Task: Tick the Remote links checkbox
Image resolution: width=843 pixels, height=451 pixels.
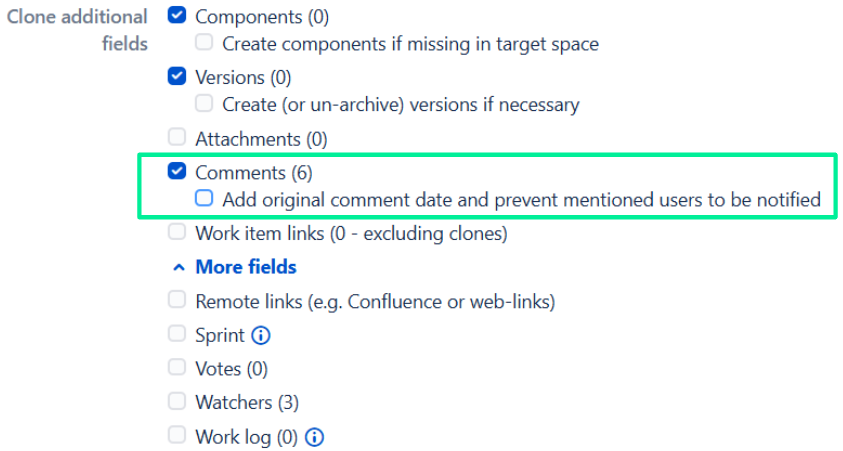Action: click(x=177, y=300)
